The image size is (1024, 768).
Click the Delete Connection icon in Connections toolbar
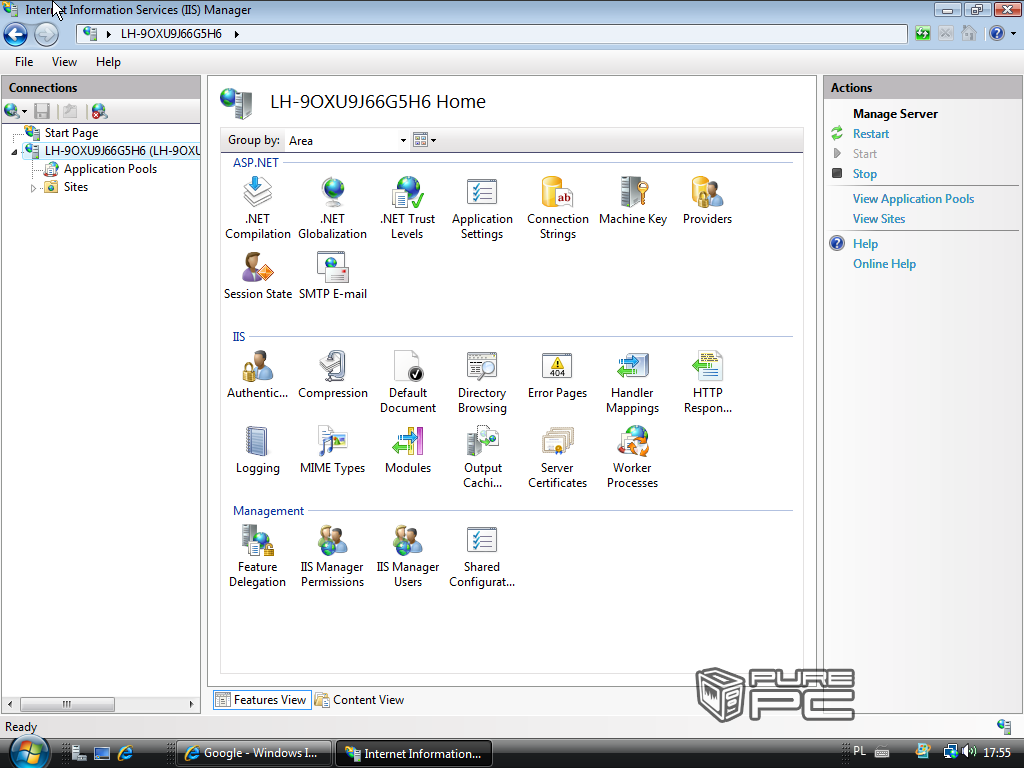[99, 111]
